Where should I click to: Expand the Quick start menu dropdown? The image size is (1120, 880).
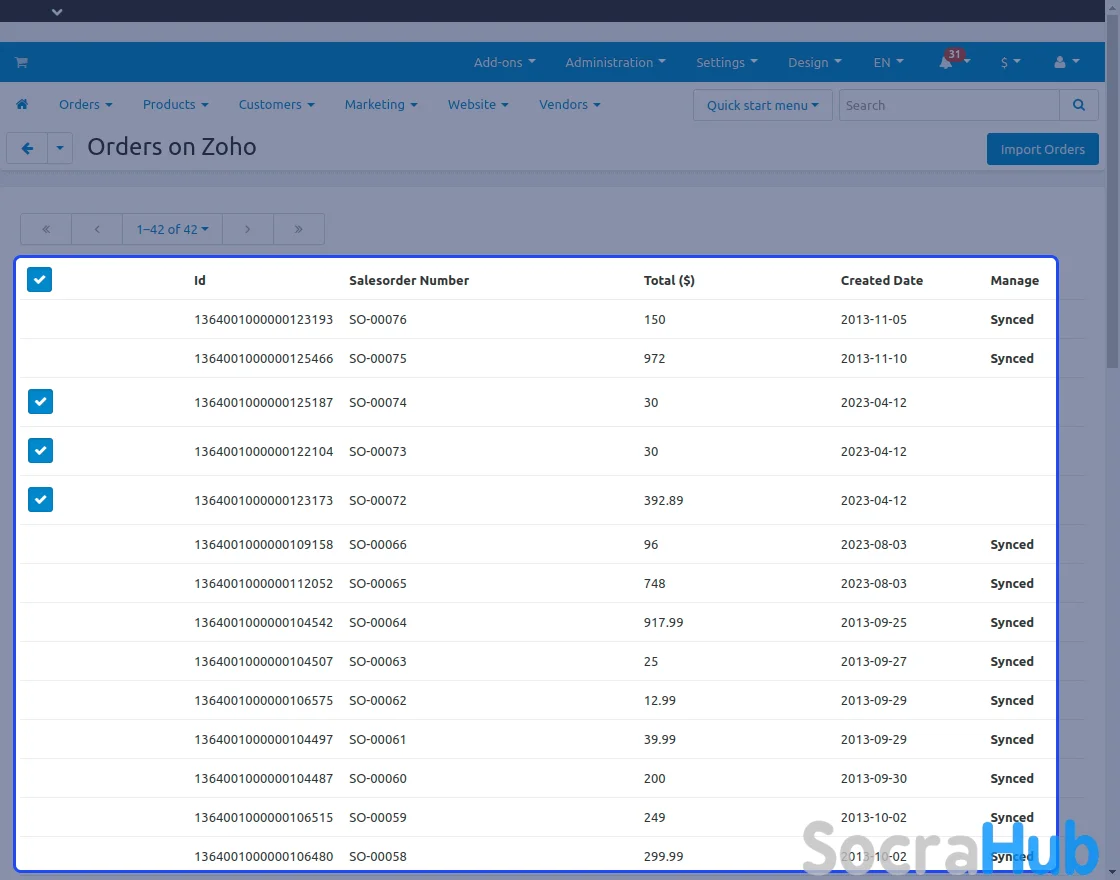(x=762, y=105)
